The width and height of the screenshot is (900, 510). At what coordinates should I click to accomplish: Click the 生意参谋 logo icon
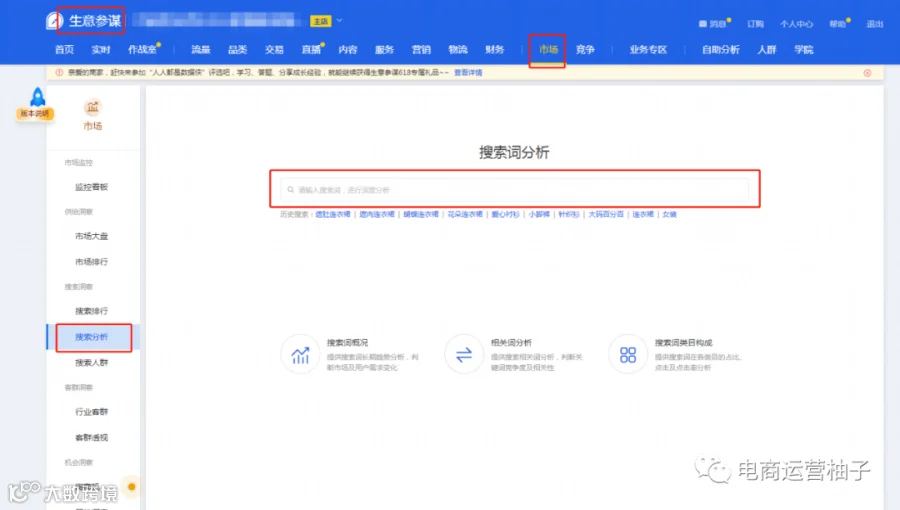[x=54, y=21]
